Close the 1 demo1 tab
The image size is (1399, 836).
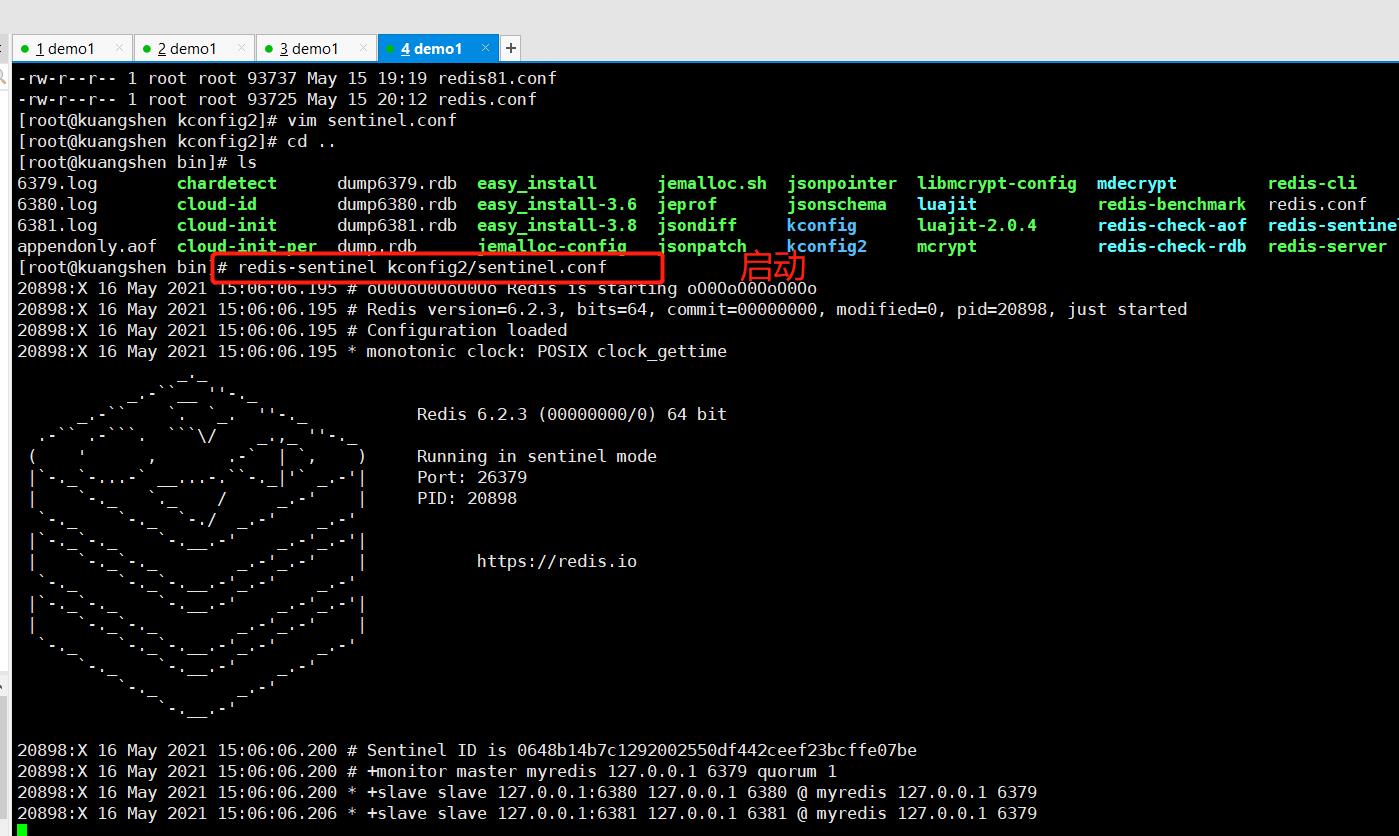tap(120, 47)
